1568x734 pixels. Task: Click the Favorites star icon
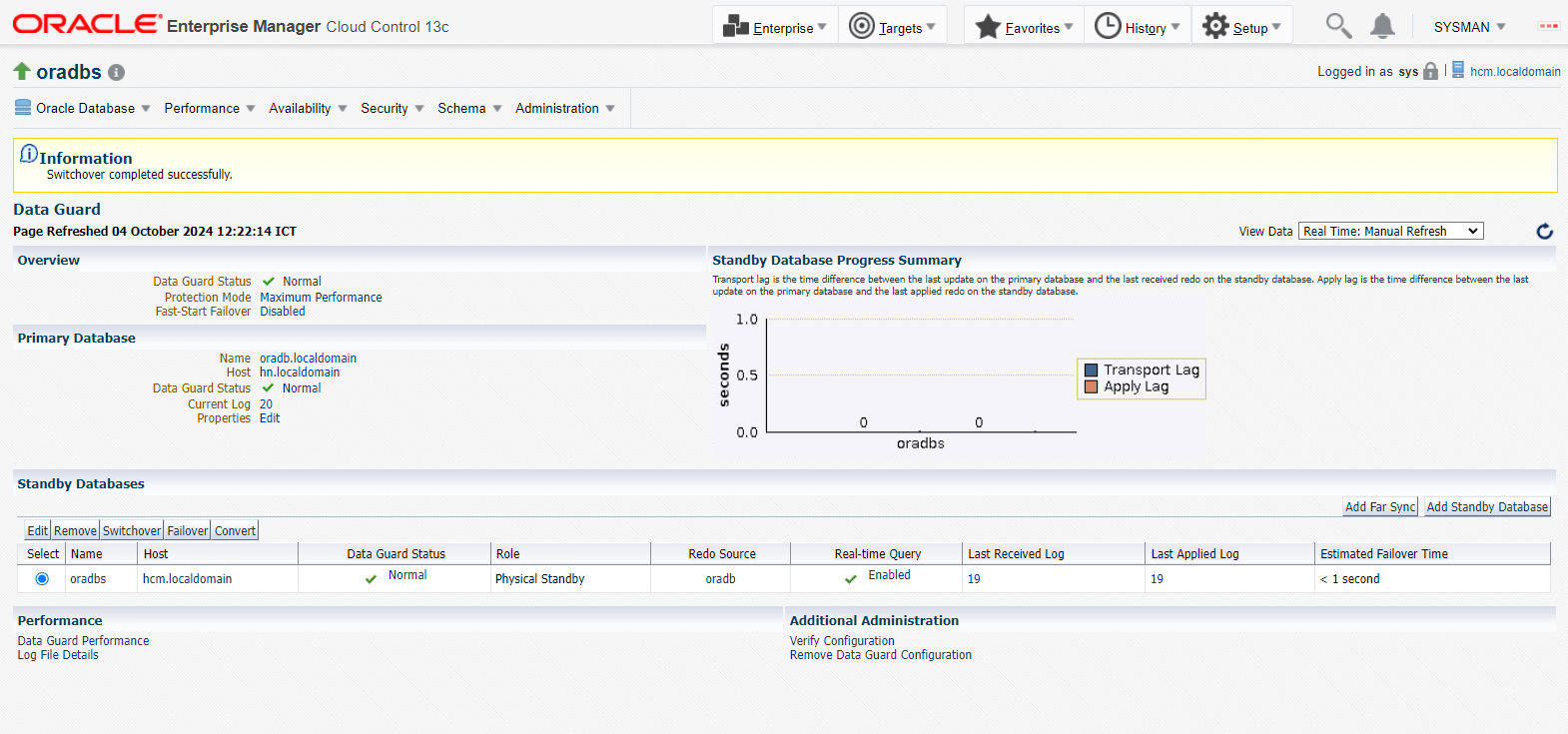[988, 26]
